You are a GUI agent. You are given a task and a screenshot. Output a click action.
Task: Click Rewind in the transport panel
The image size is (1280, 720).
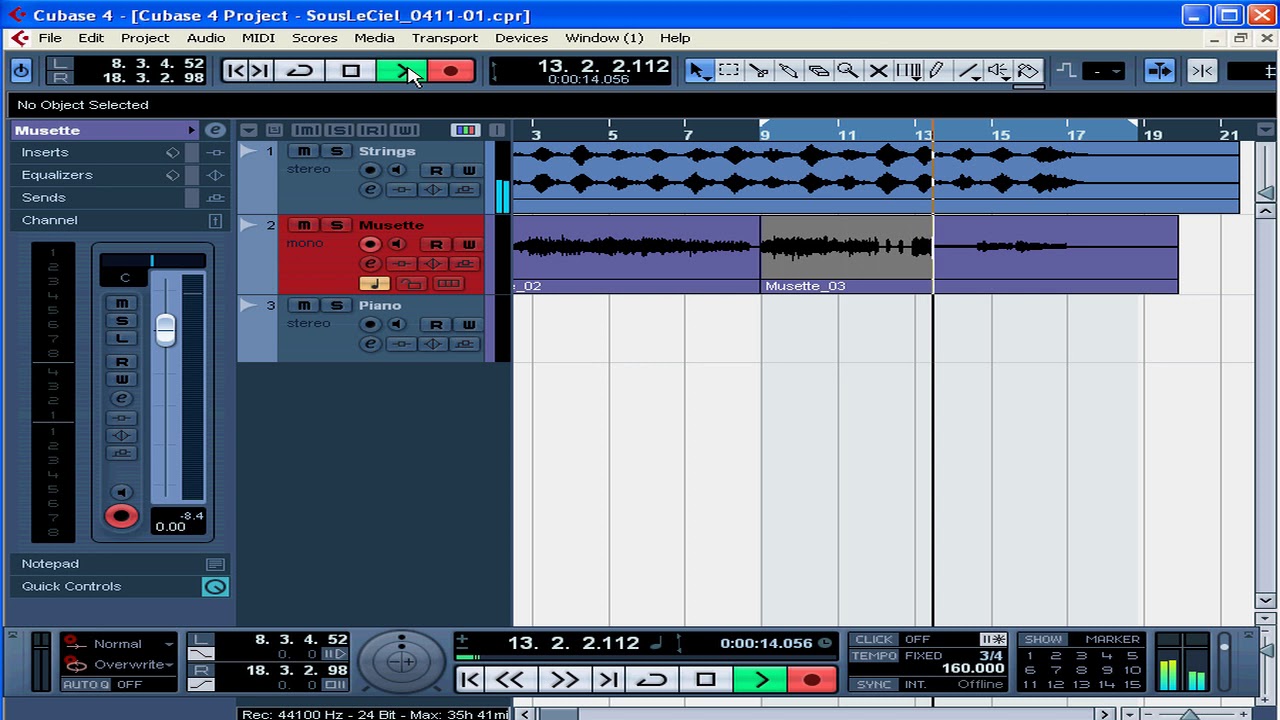coord(510,680)
